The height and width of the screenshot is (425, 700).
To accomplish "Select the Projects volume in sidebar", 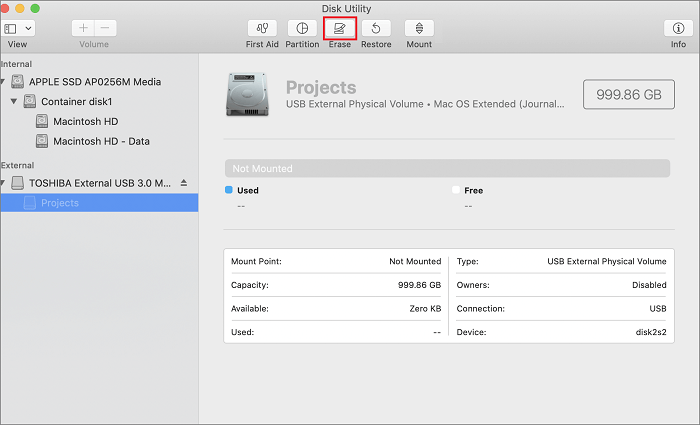I will click(60, 203).
